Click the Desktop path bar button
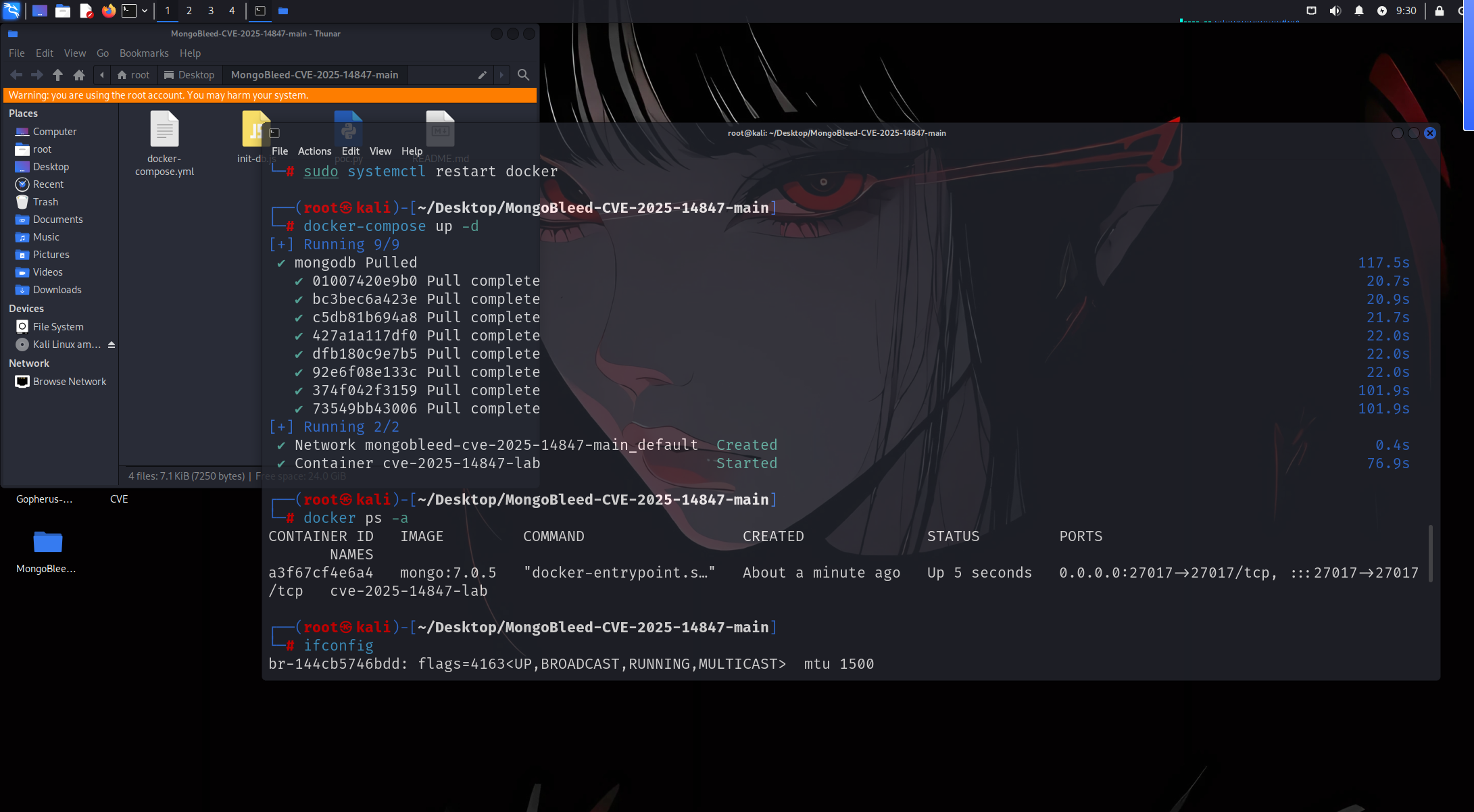The width and height of the screenshot is (1474, 812). 189,75
